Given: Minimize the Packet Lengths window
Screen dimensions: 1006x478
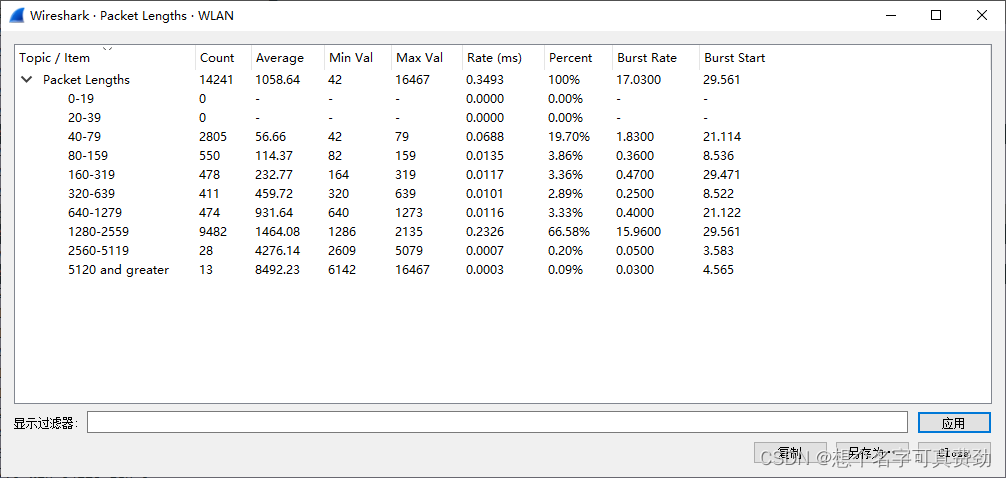Looking at the screenshot, I should pyautogui.click(x=890, y=15).
